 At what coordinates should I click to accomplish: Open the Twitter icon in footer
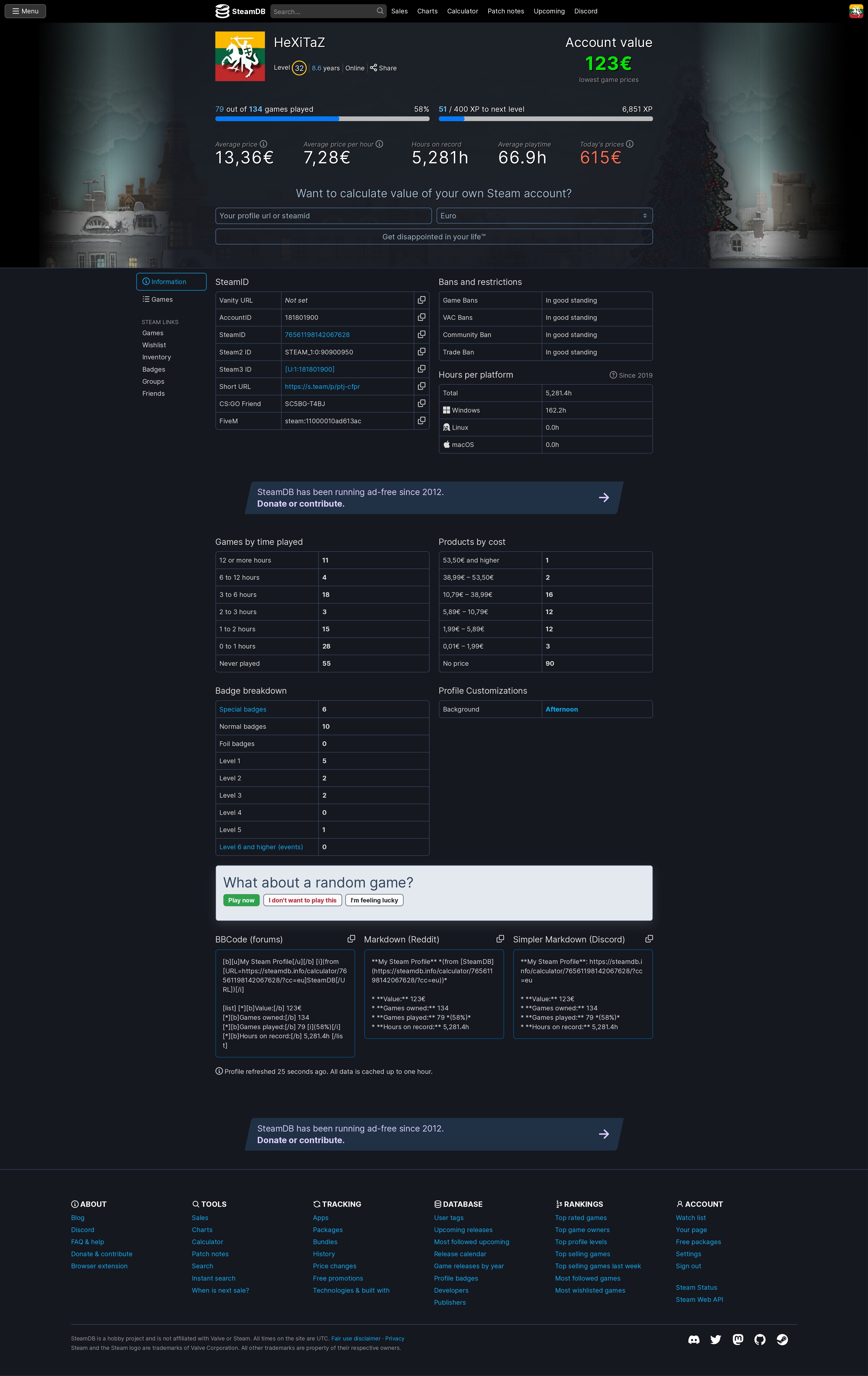point(715,1339)
